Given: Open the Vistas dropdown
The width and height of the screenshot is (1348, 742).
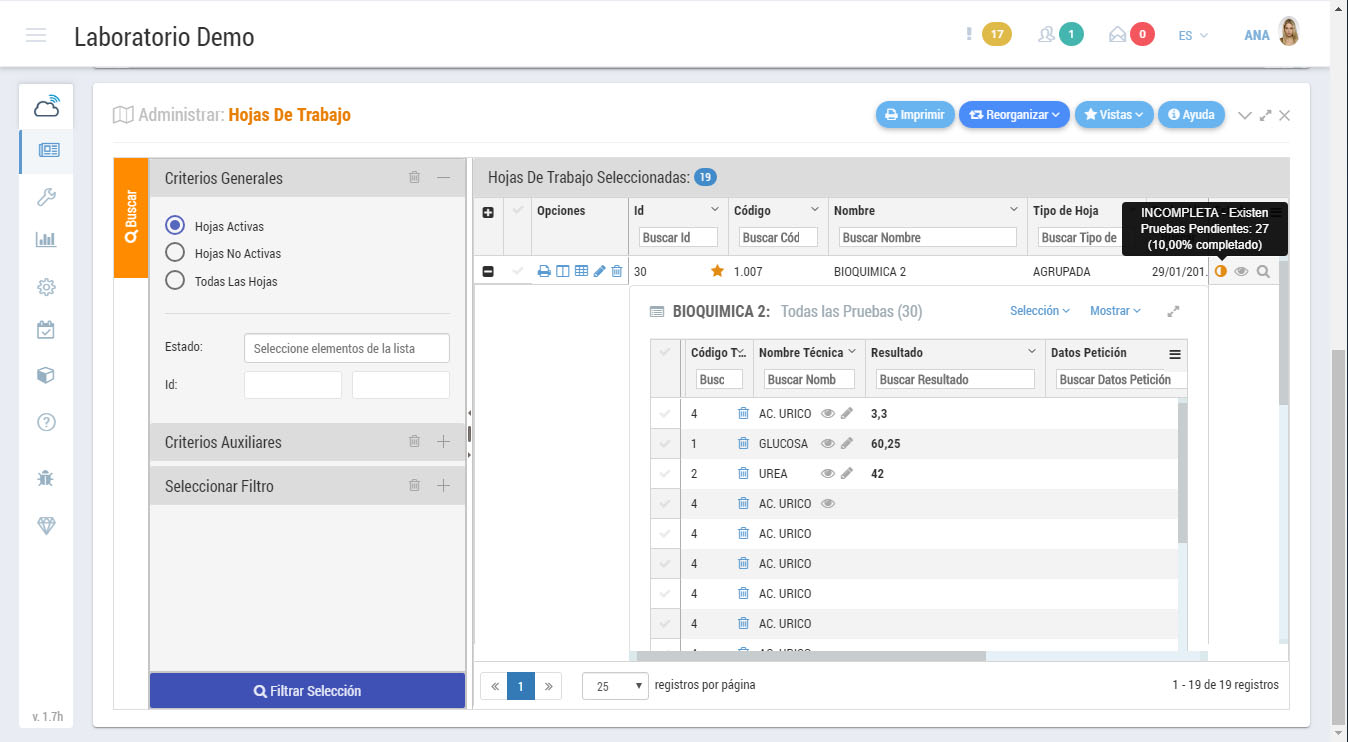Looking at the screenshot, I should coord(1114,115).
